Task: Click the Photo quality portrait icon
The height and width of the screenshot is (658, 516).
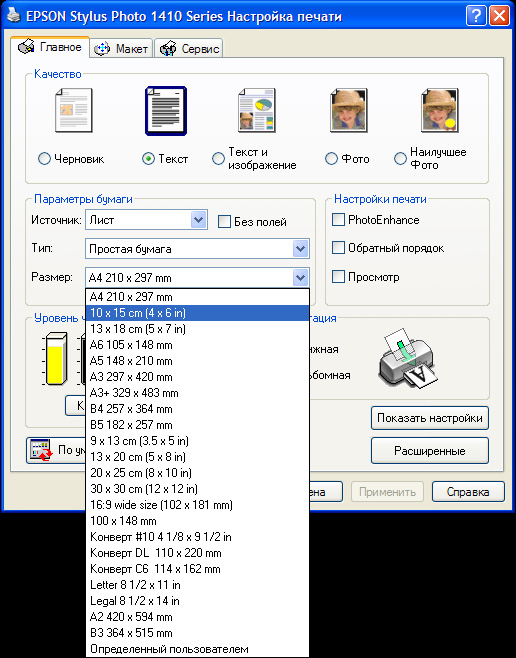Action: (349, 111)
